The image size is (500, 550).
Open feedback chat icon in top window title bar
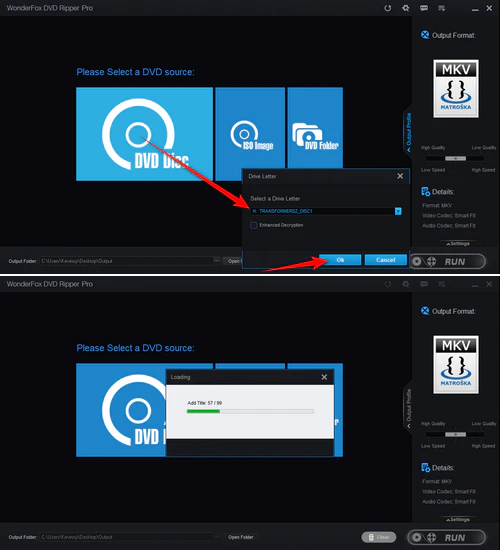pos(424,8)
